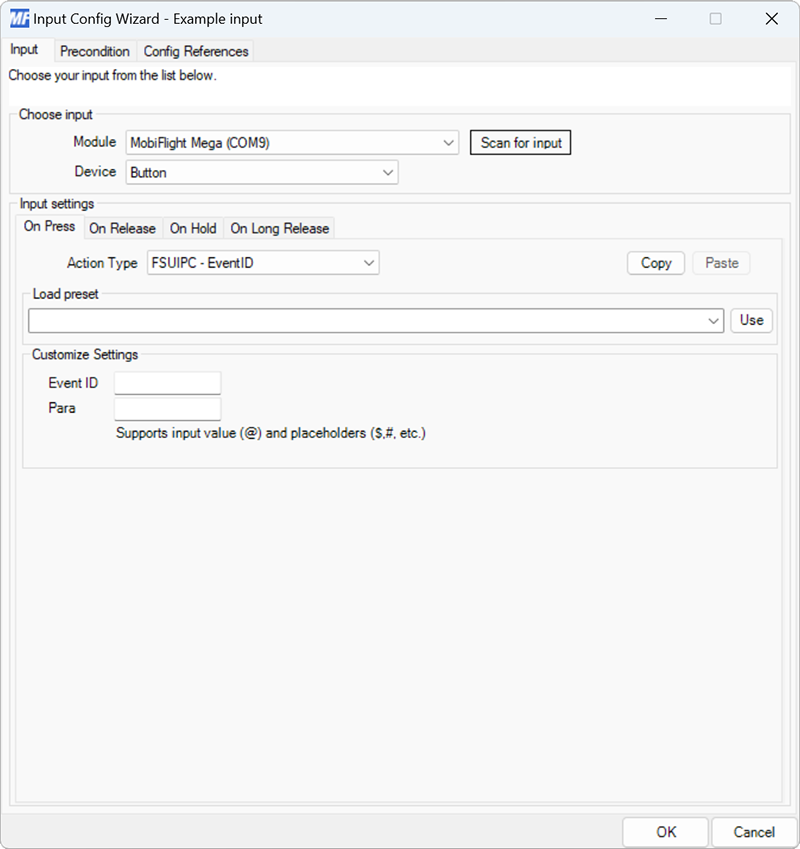Copy the current action settings

coord(655,262)
